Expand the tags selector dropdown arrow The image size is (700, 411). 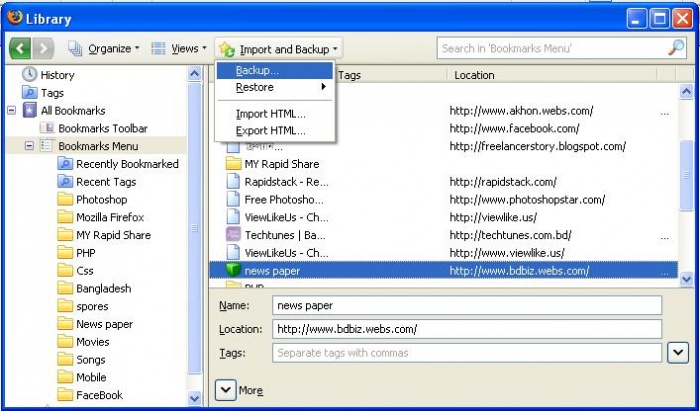click(x=678, y=353)
